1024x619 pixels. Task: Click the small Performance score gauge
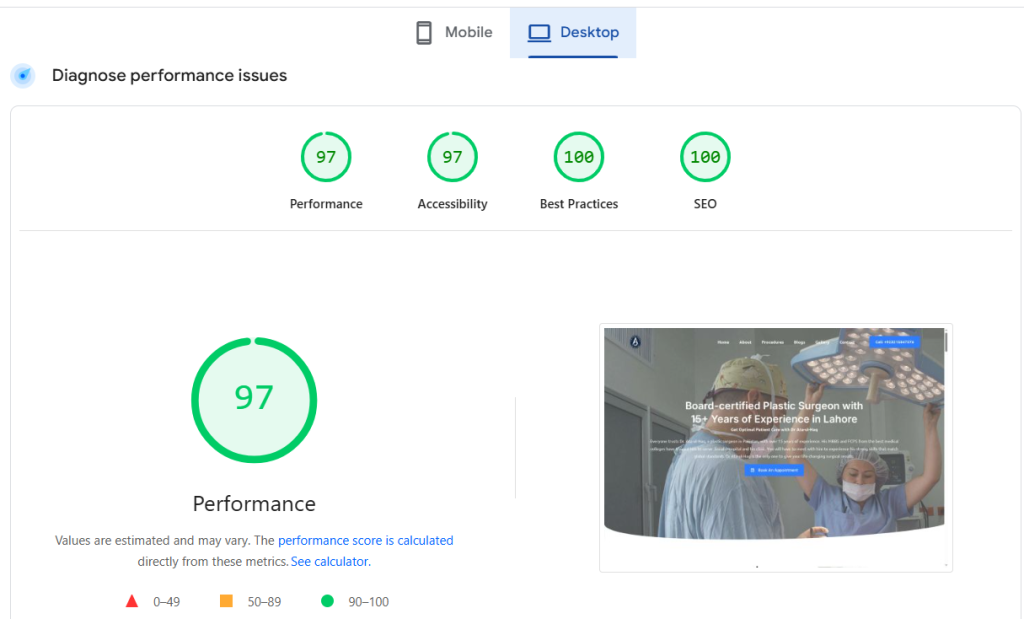[326, 157]
